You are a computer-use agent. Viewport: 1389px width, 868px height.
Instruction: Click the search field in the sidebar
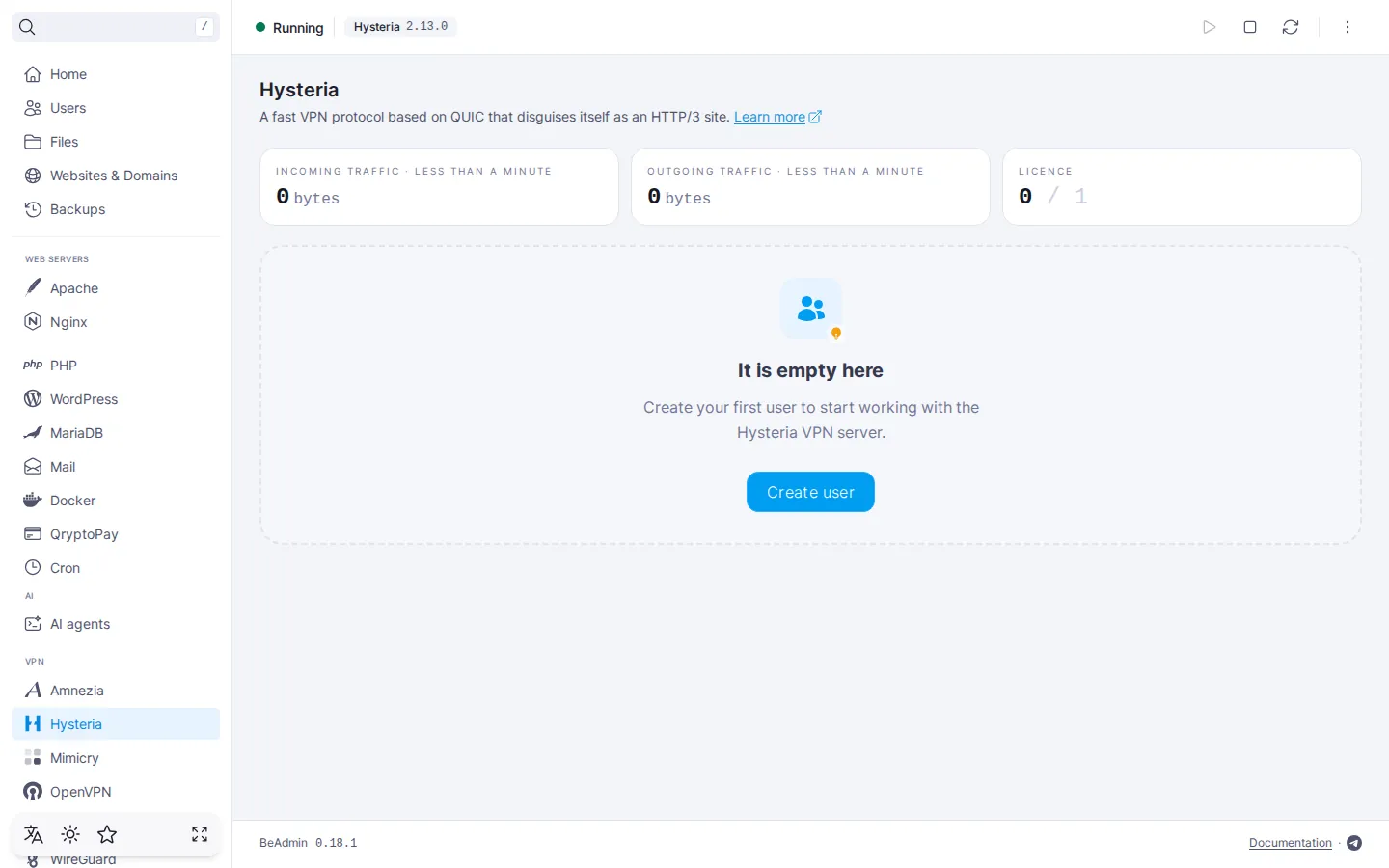(x=116, y=27)
